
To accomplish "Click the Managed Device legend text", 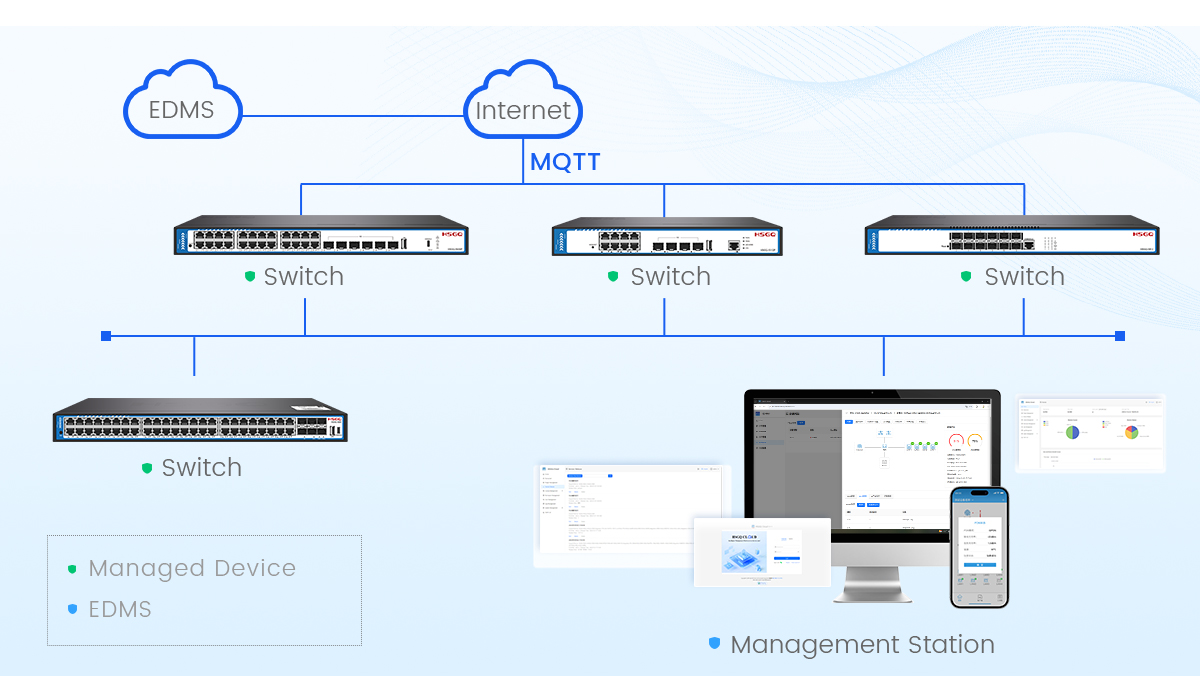I will point(192,569).
